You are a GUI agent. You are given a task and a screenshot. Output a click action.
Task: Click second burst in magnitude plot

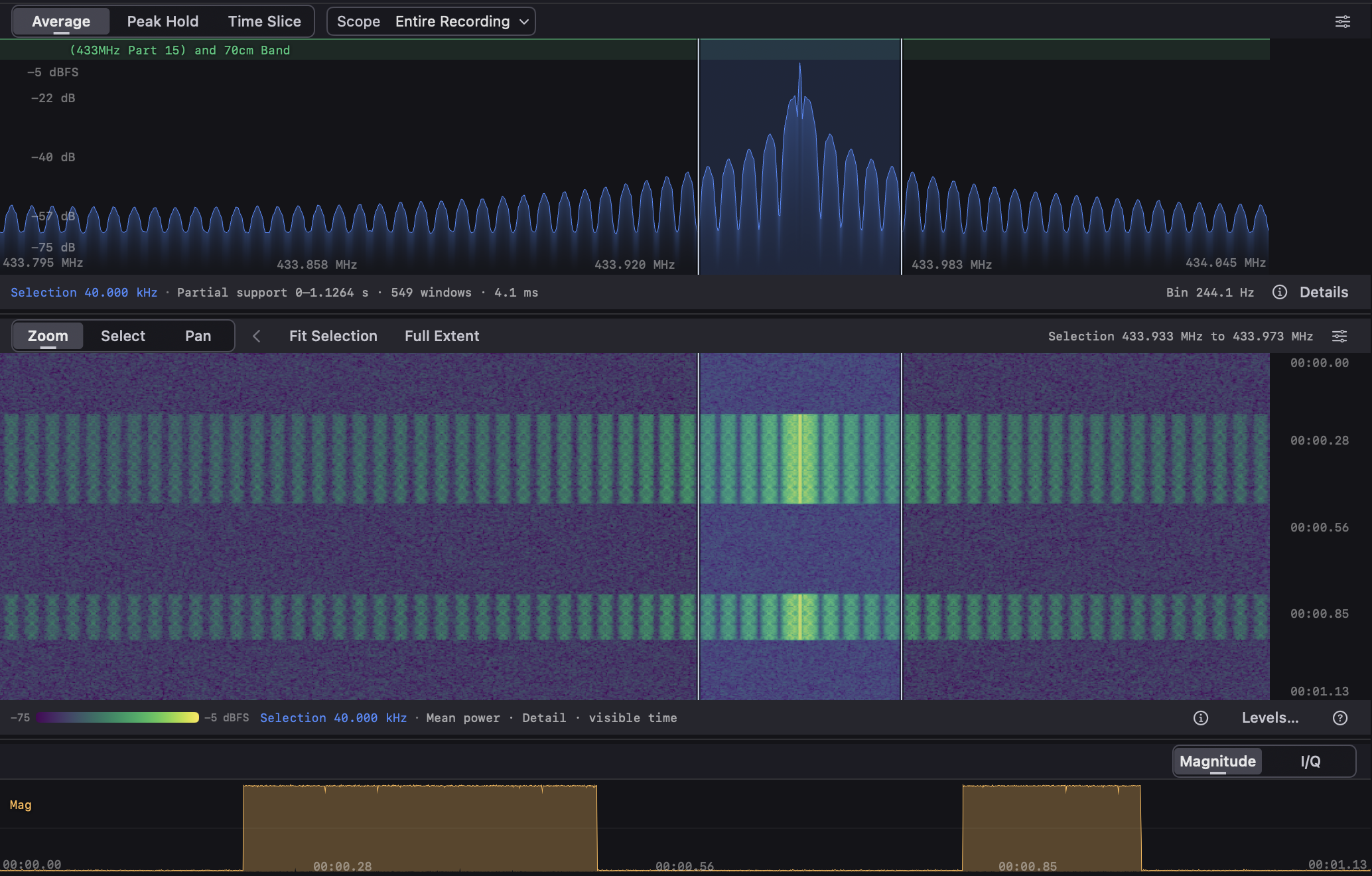(x=1052, y=828)
